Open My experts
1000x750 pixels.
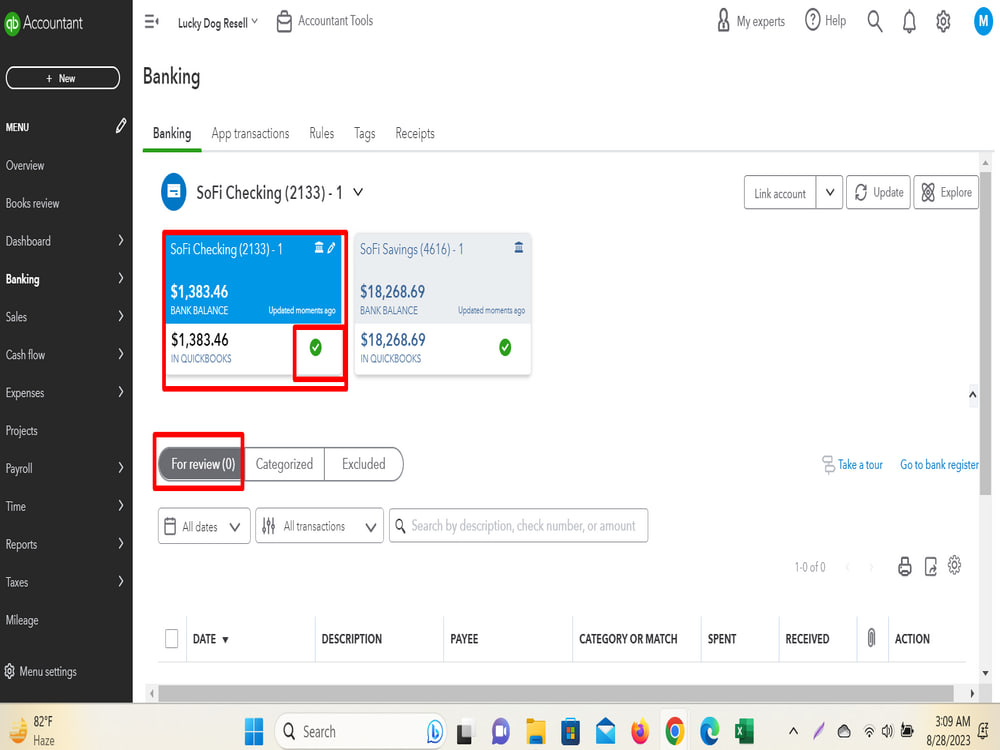[751, 21]
